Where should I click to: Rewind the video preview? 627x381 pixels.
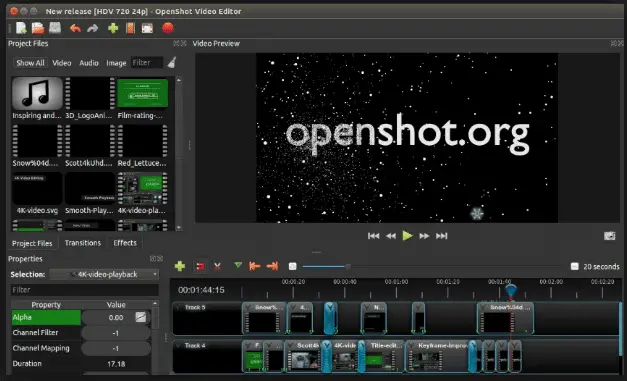tap(391, 236)
